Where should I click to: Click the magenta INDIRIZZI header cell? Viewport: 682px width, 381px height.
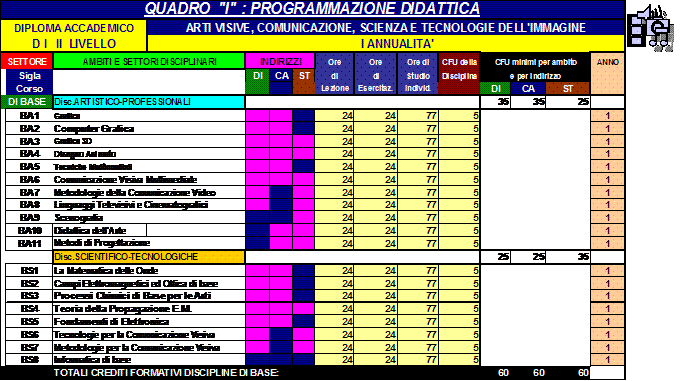click(281, 61)
